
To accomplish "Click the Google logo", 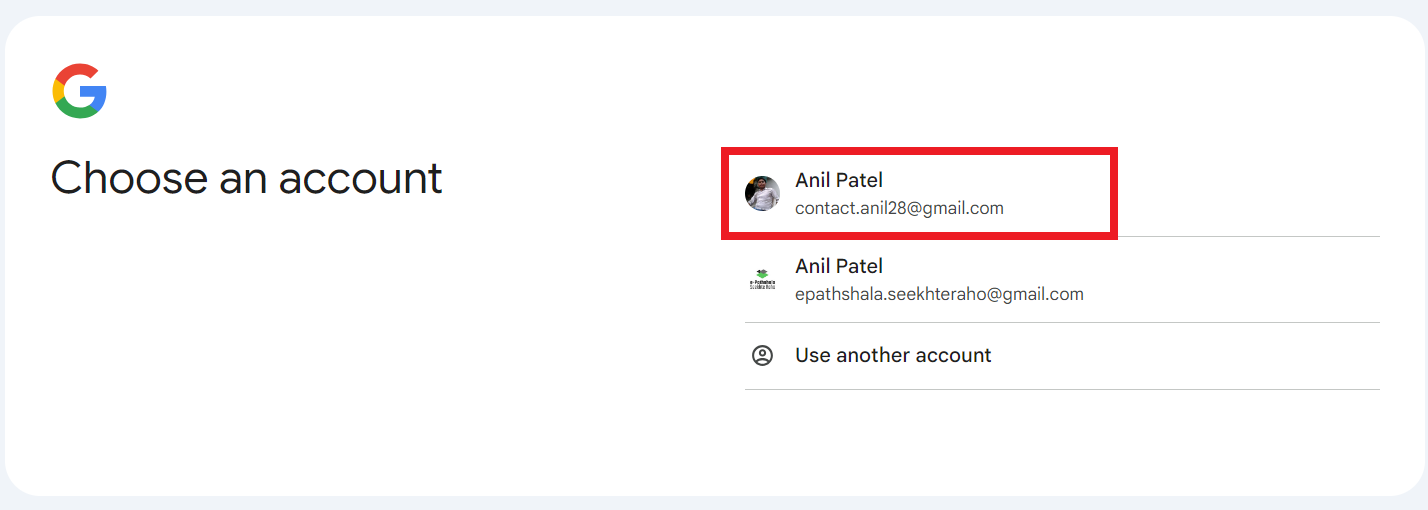I will point(80,91).
